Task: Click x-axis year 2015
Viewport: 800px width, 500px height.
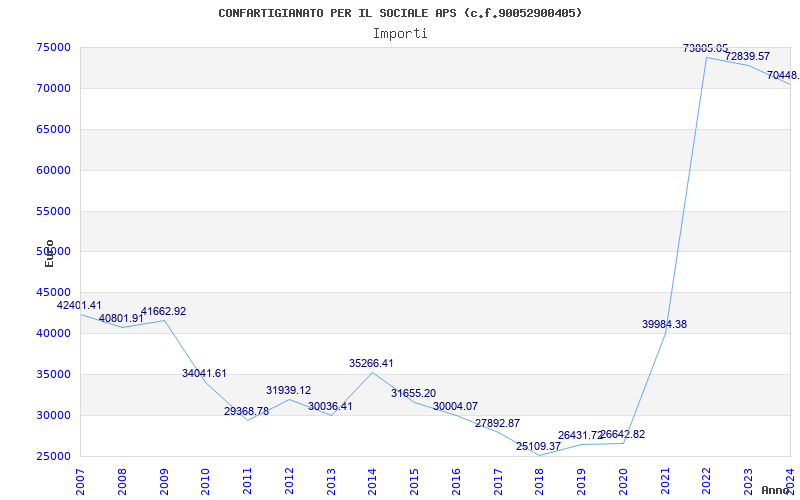Action: click(x=414, y=482)
